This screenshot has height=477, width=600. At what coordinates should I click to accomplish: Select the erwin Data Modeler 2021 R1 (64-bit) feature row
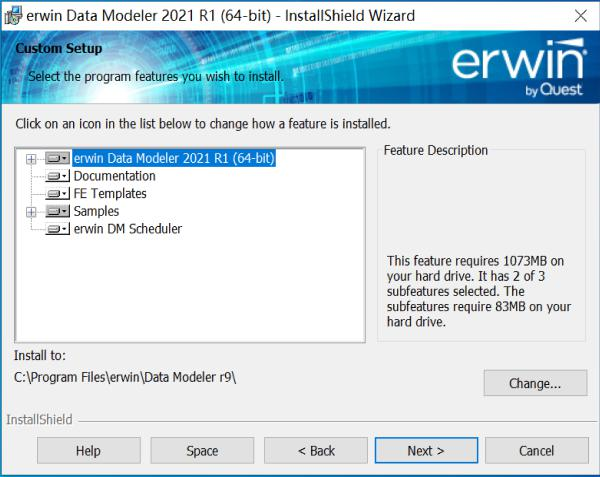click(x=174, y=158)
